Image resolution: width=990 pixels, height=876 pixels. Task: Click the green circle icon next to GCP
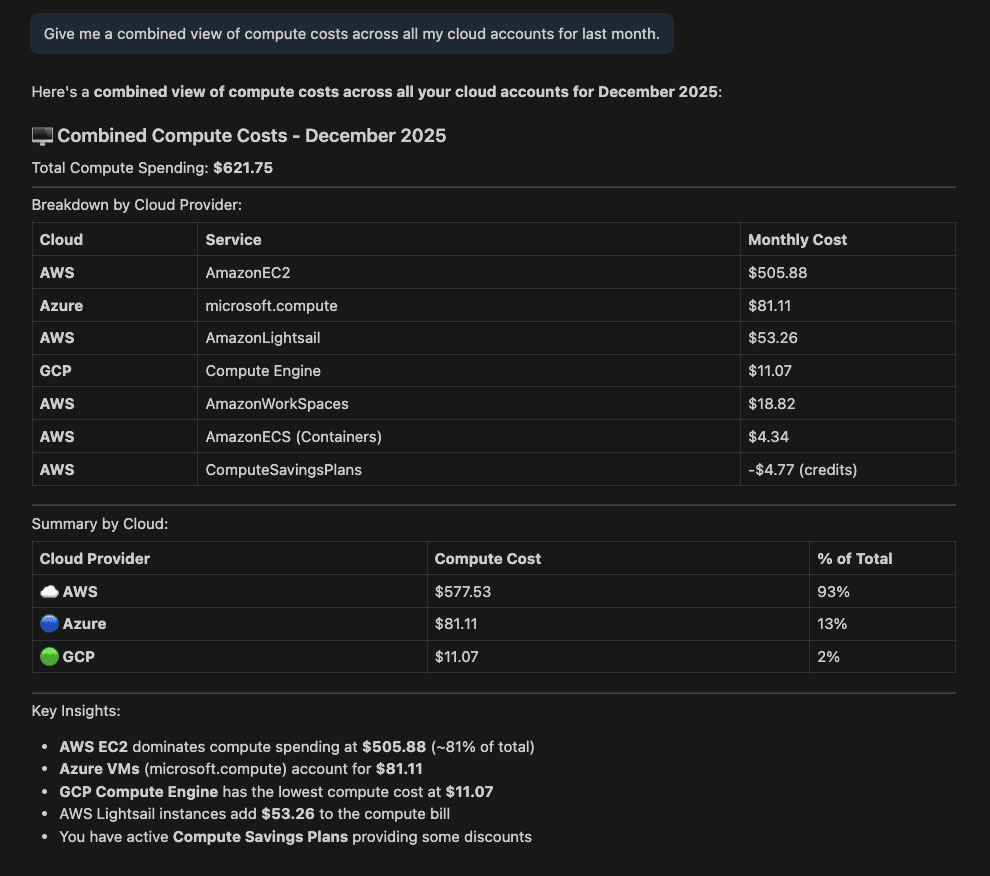49,657
